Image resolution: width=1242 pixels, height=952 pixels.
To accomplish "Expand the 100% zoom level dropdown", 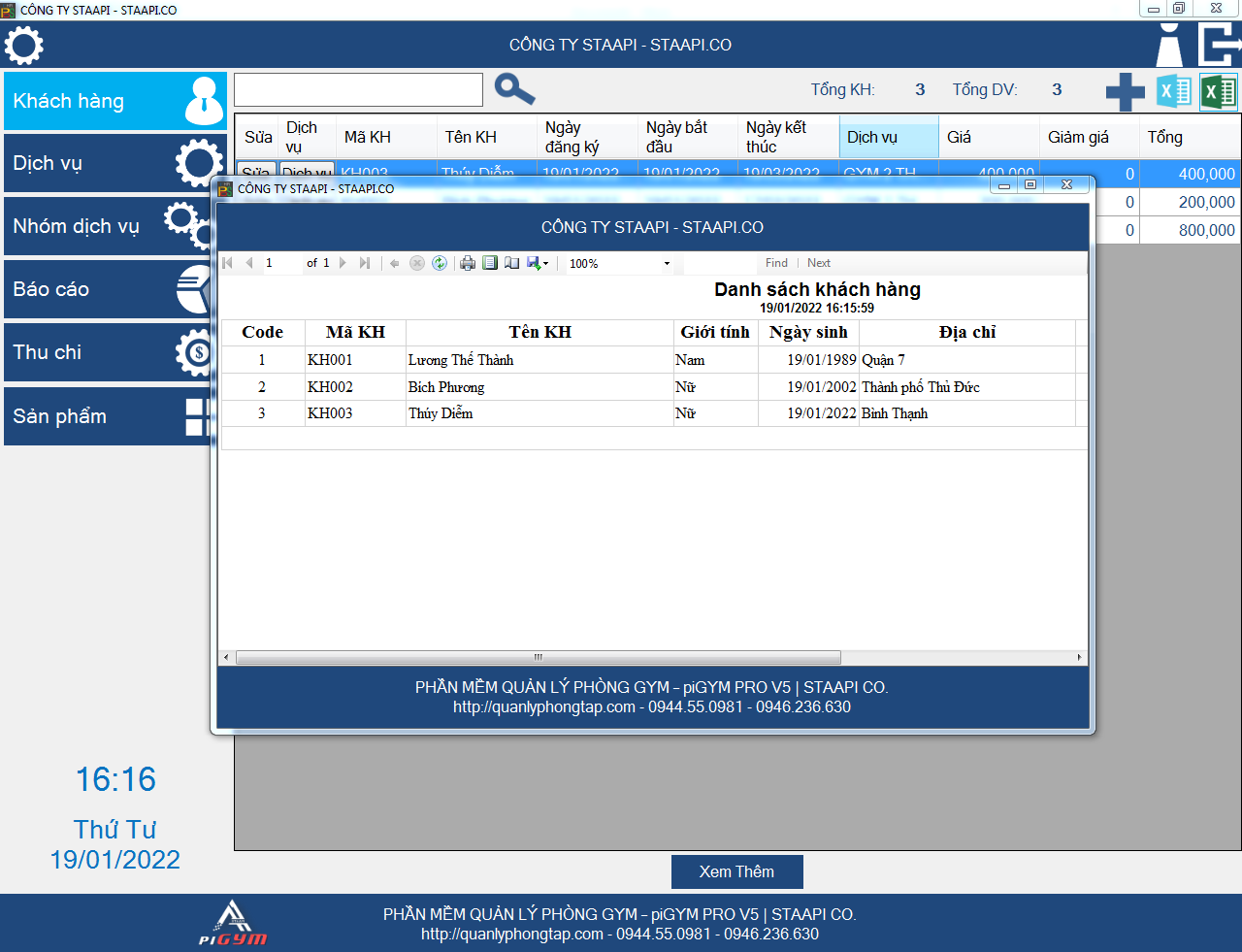I will coord(667,263).
